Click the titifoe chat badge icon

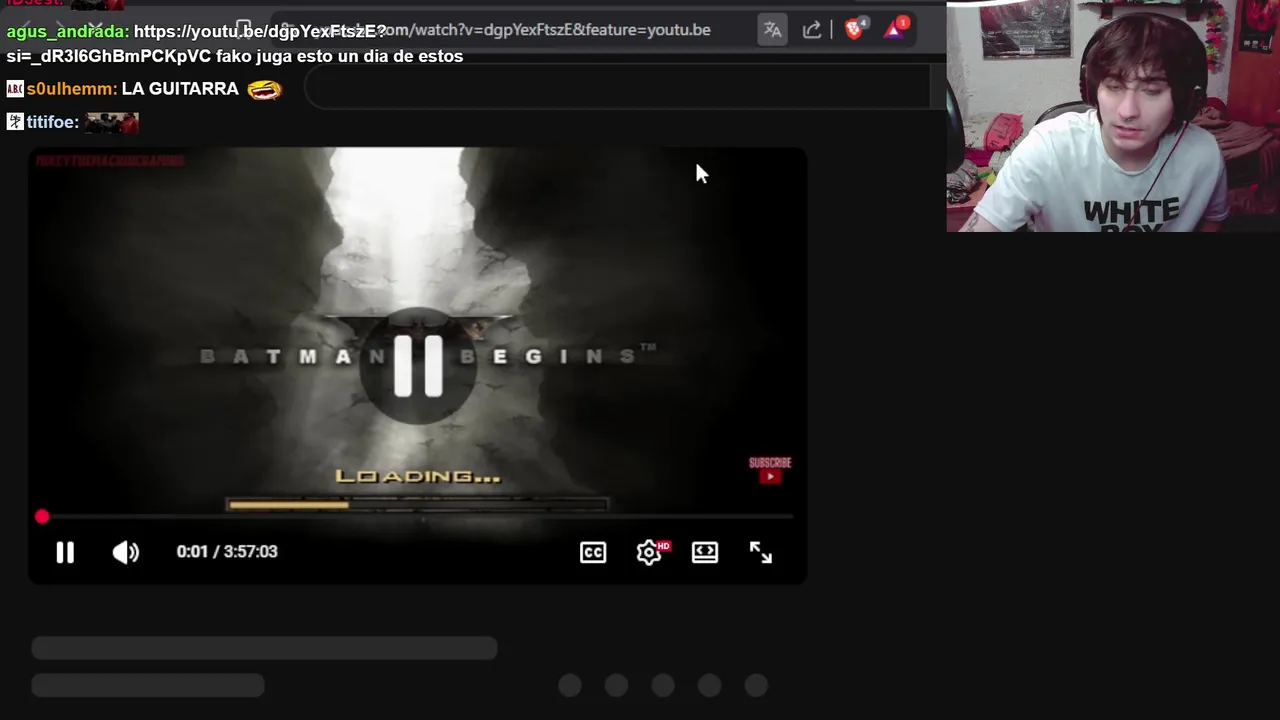tap(15, 122)
